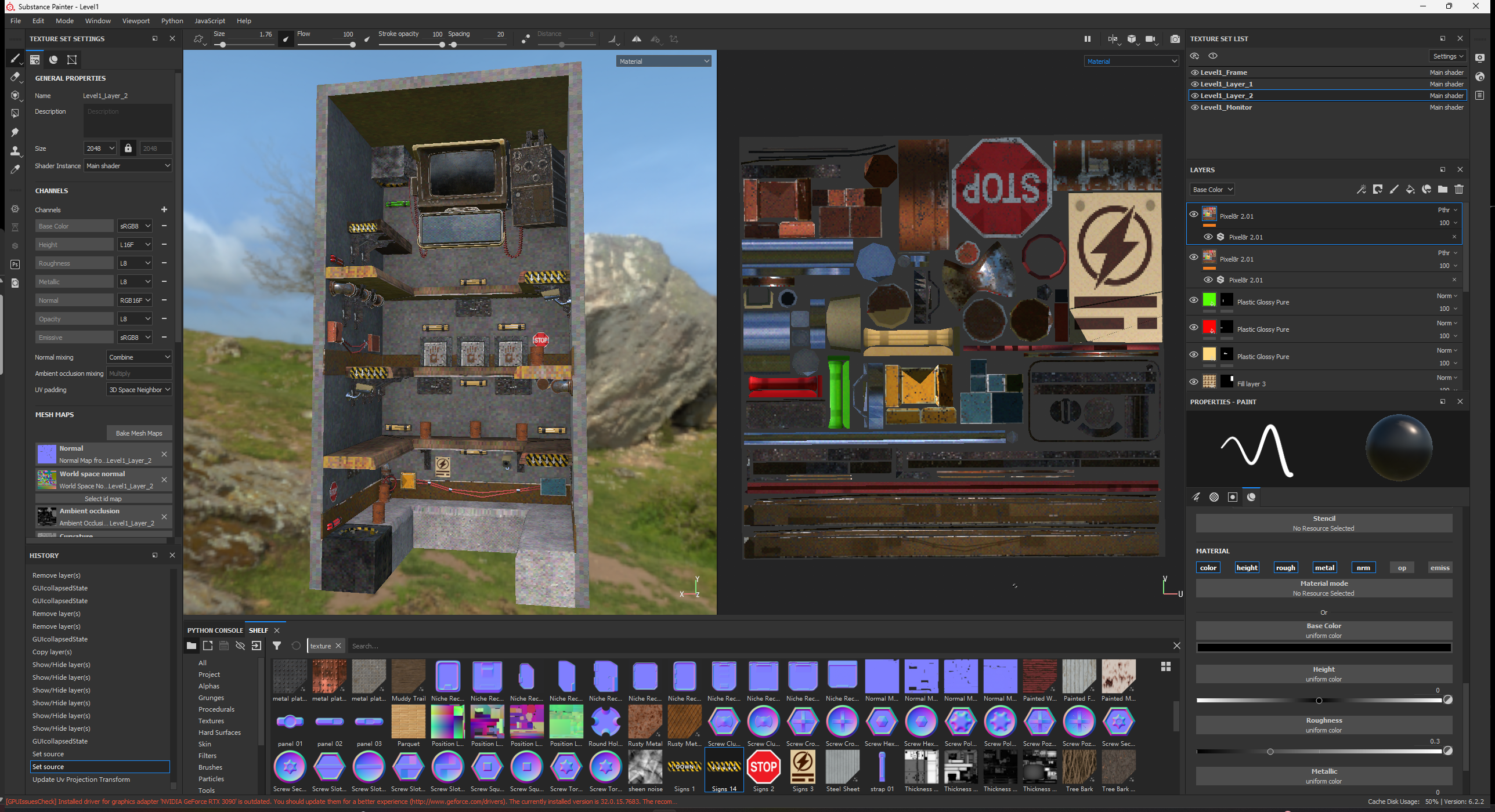Switch to the Python Console tab

tap(215, 630)
